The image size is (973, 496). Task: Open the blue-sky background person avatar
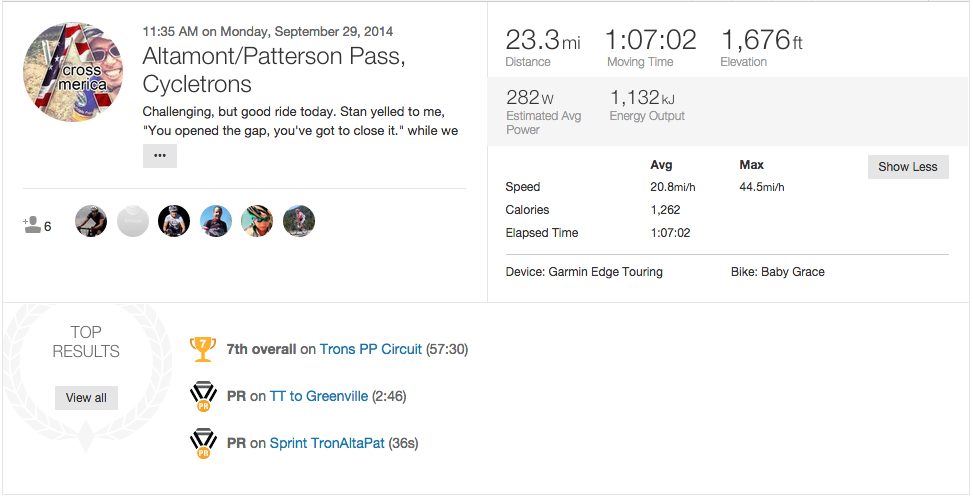[216, 221]
